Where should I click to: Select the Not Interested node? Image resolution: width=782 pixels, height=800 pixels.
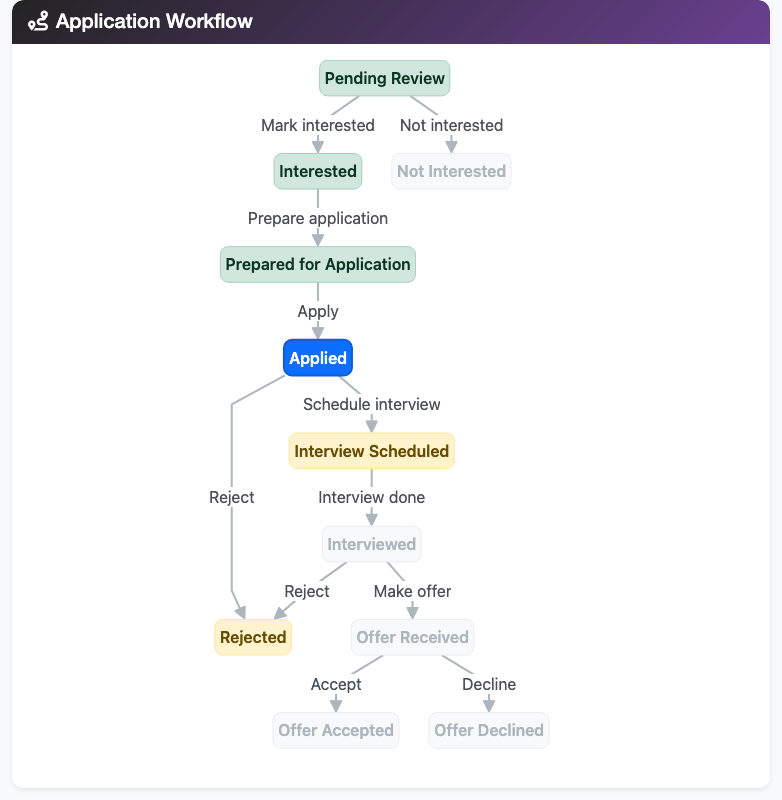coord(451,171)
